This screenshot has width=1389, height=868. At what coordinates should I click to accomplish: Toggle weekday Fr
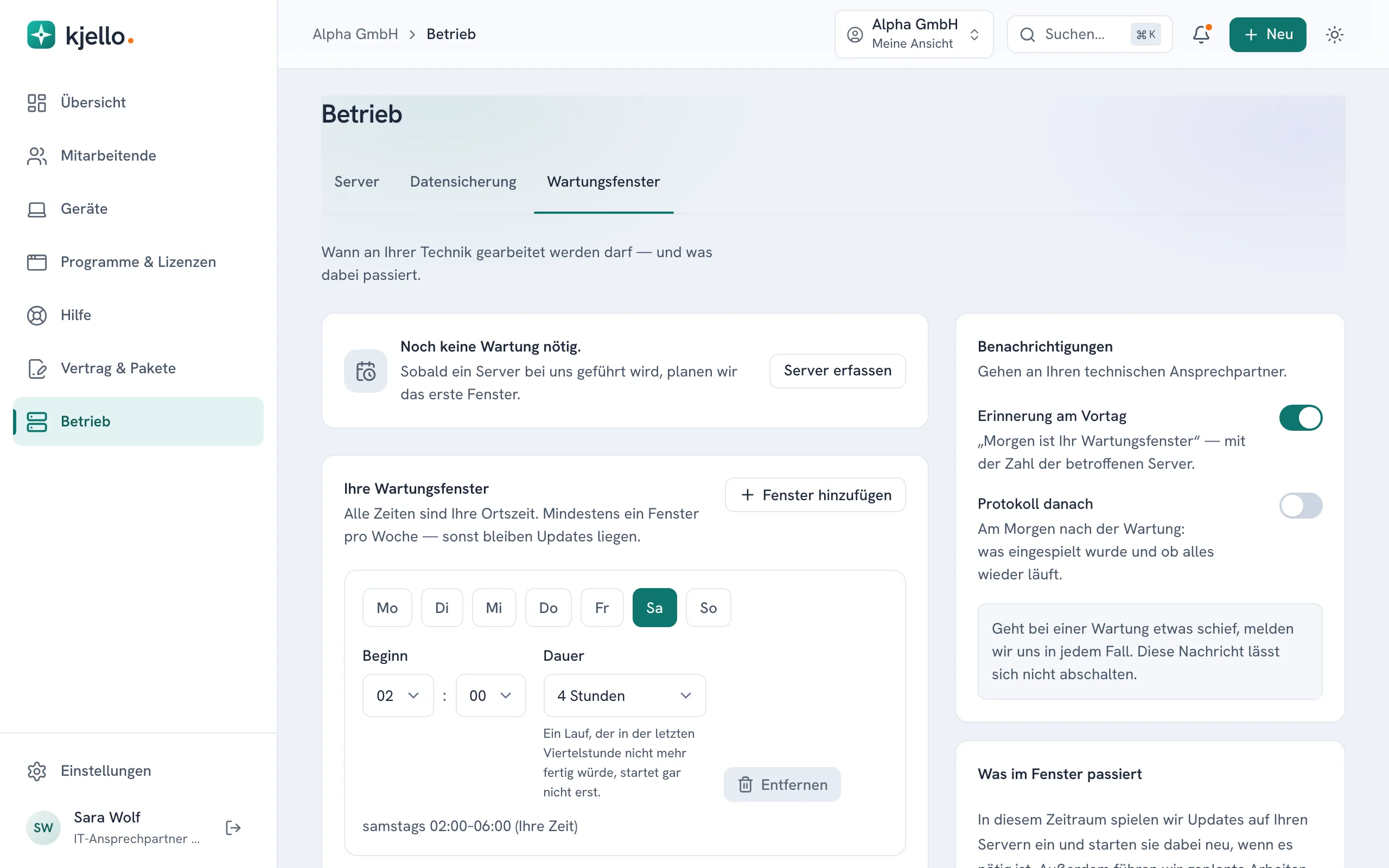pyautogui.click(x=602, y=608)
